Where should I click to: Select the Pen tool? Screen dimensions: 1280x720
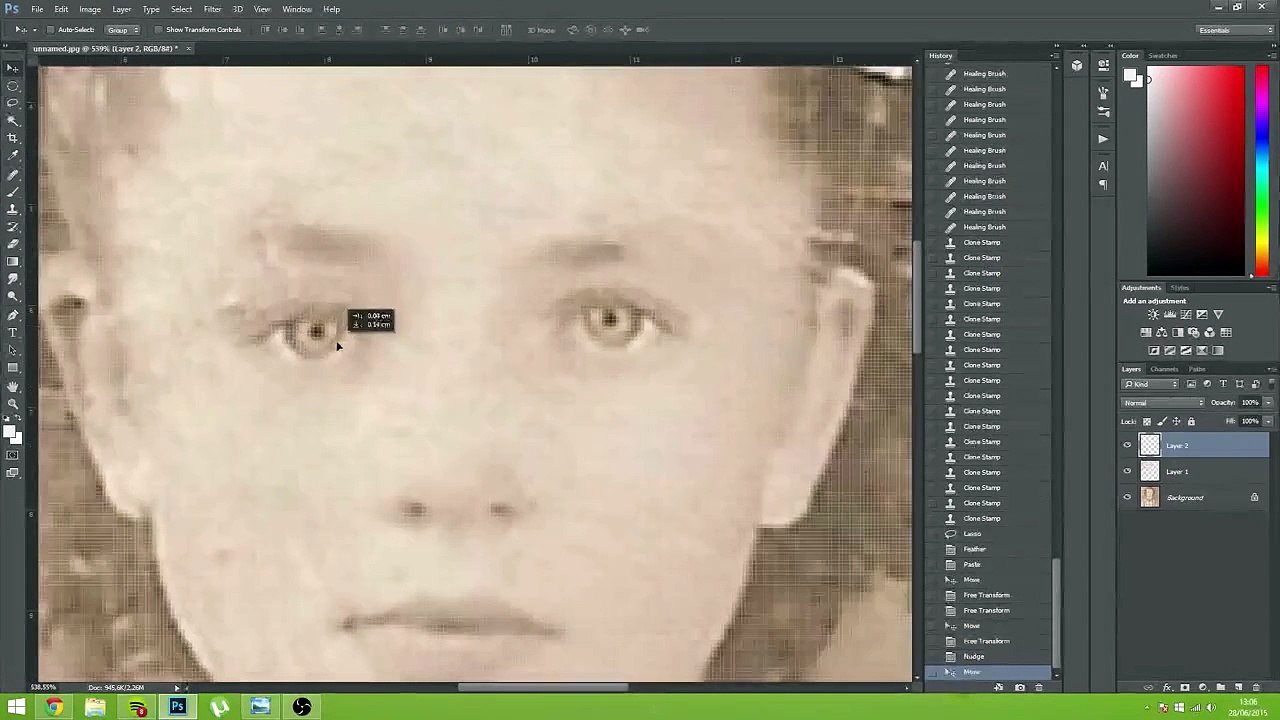[13, 314]
